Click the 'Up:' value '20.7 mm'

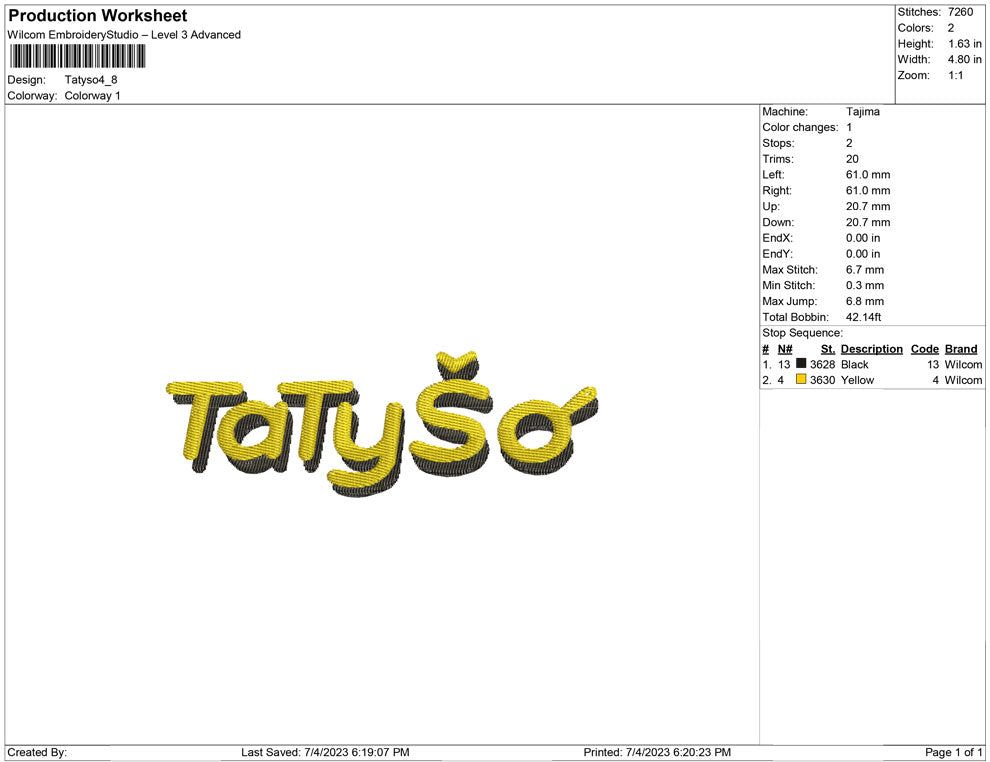(868, 206)
